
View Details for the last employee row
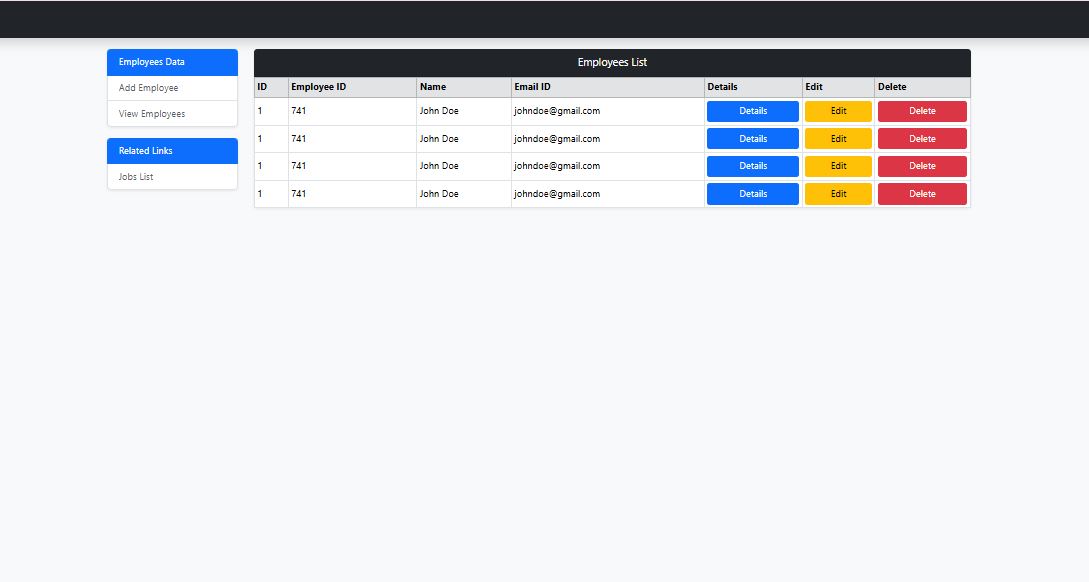752,193
